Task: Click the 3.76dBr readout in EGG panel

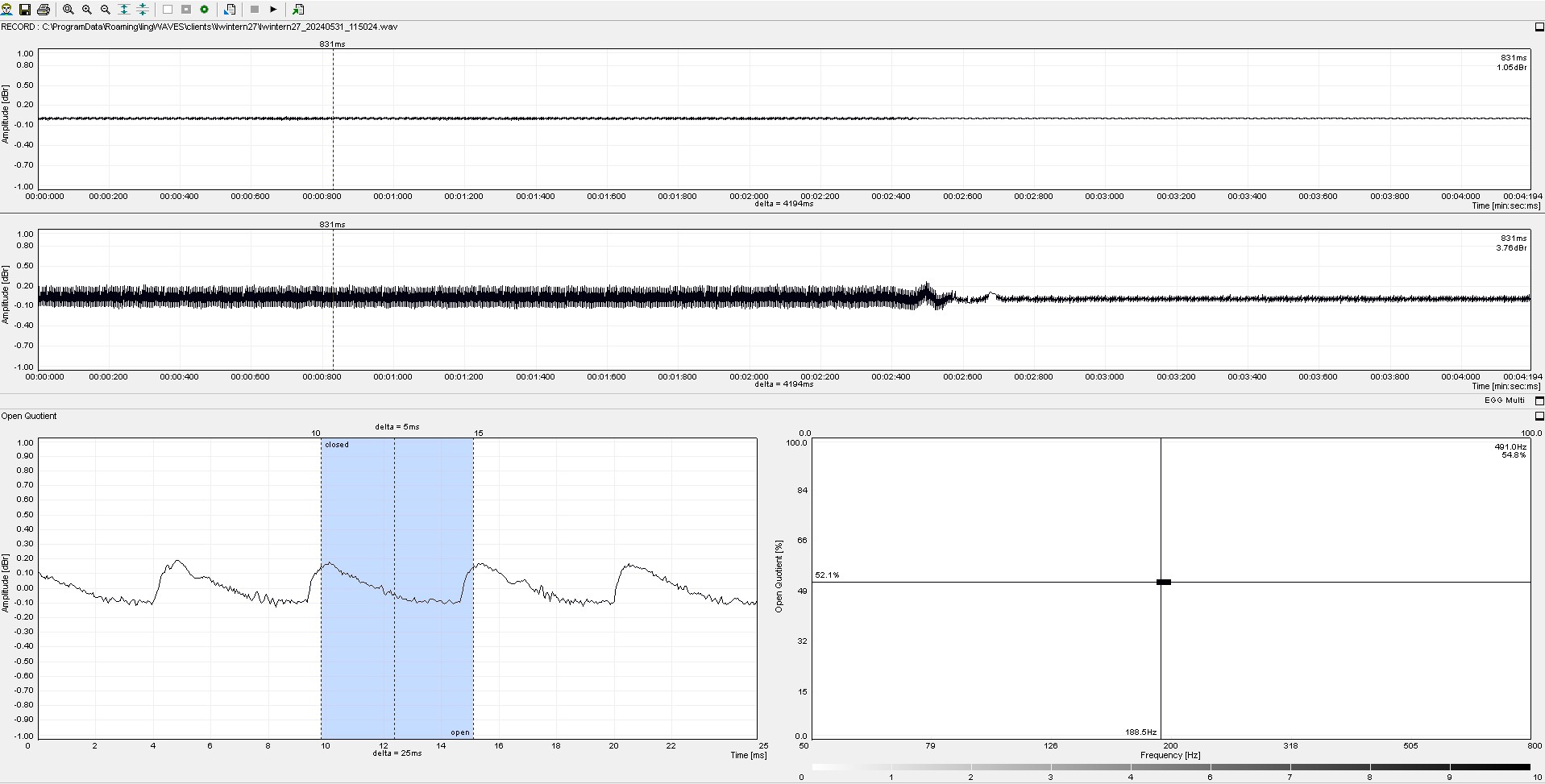Action: [1511, 248]
